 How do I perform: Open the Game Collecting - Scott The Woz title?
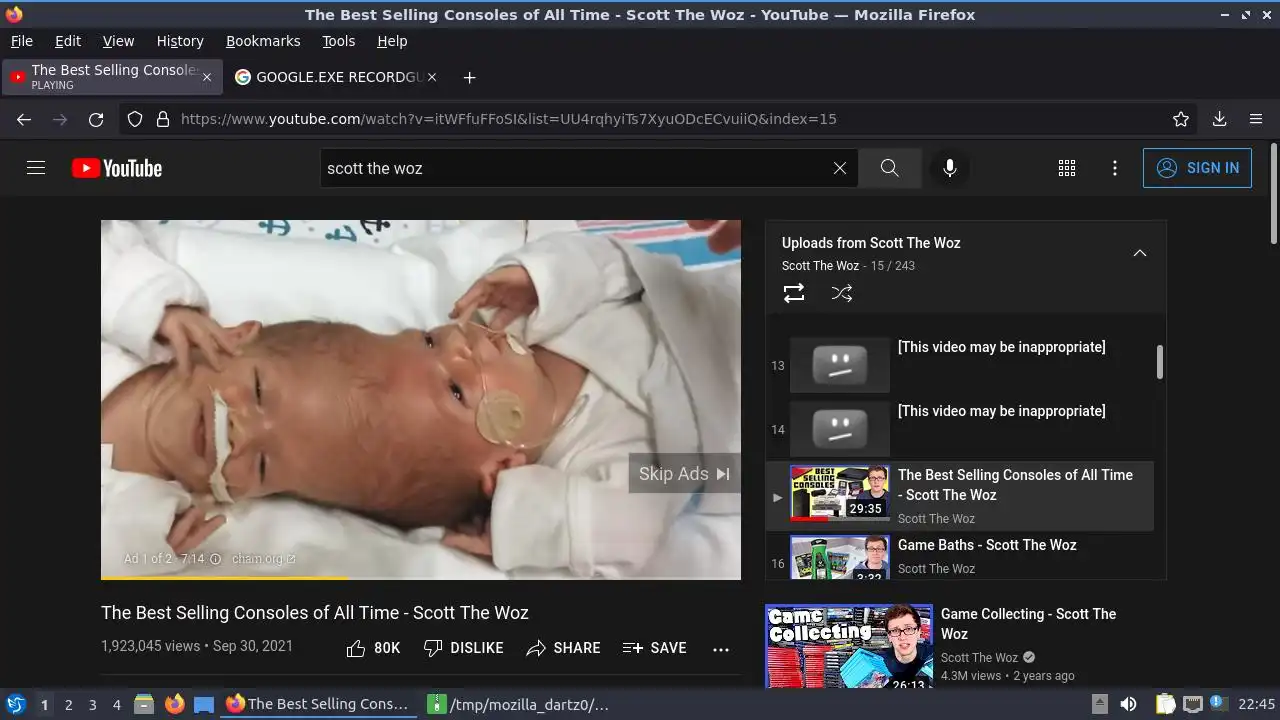[x=1028, y=624]
